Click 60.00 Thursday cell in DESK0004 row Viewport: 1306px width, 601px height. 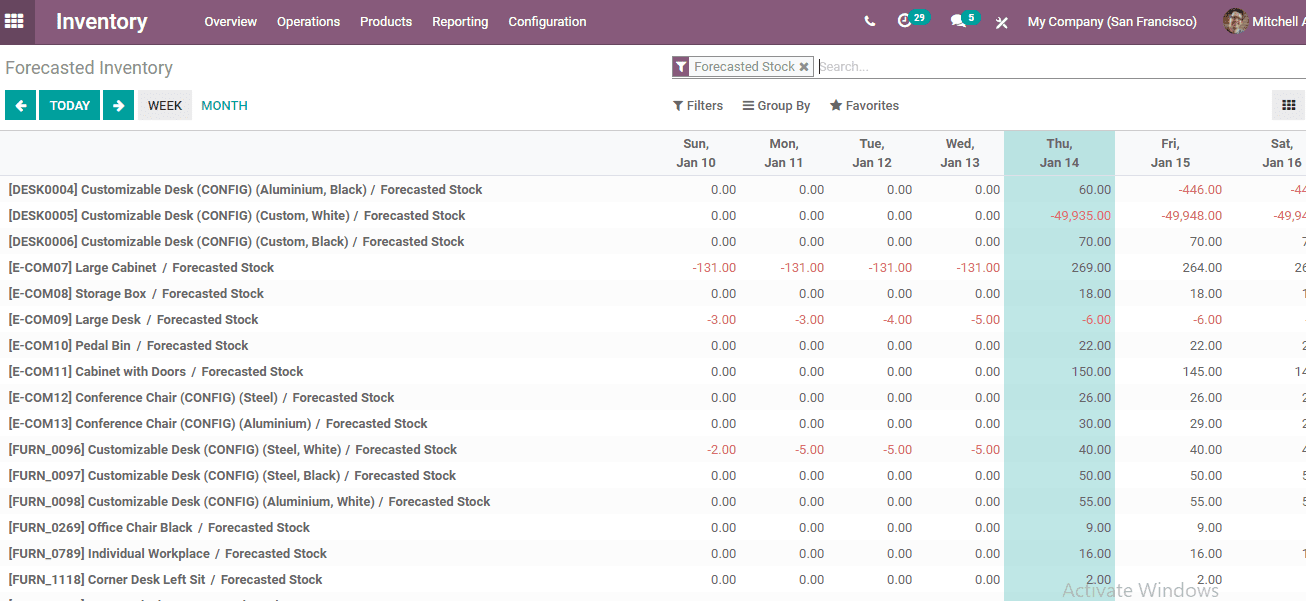(x=1095, y=190)
